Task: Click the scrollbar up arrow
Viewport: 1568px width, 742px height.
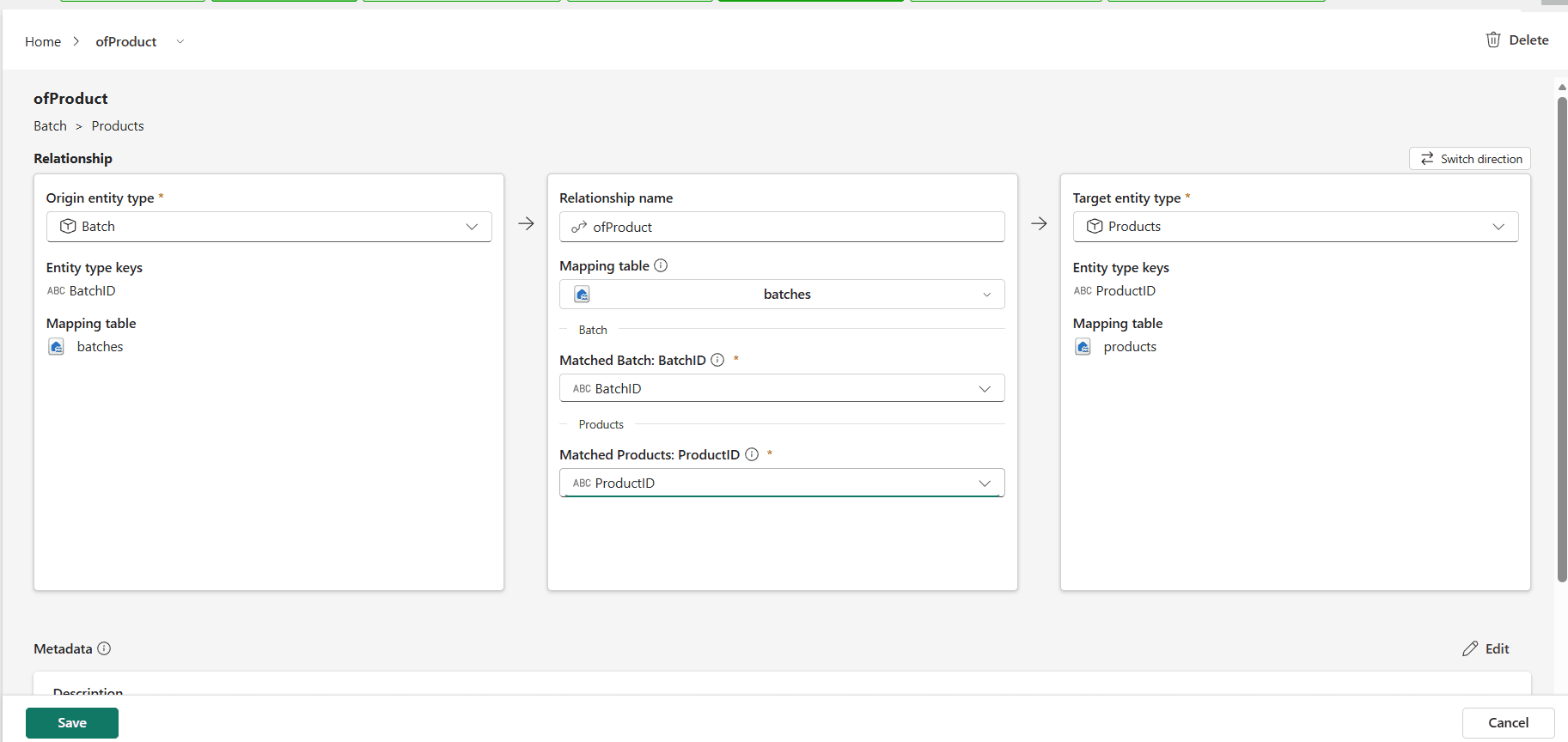Action: point(1562,87)
